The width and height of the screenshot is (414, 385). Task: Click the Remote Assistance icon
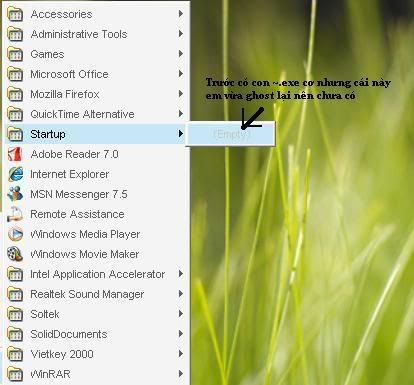(15, 214)
